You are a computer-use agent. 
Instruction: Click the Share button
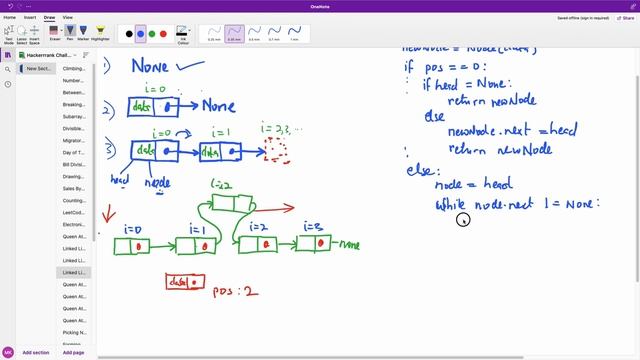coord(625,18)
